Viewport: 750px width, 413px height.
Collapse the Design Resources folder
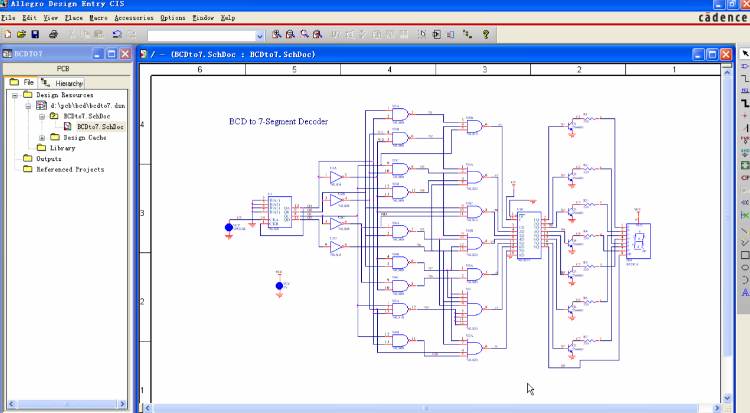click(x=14, y=94)
